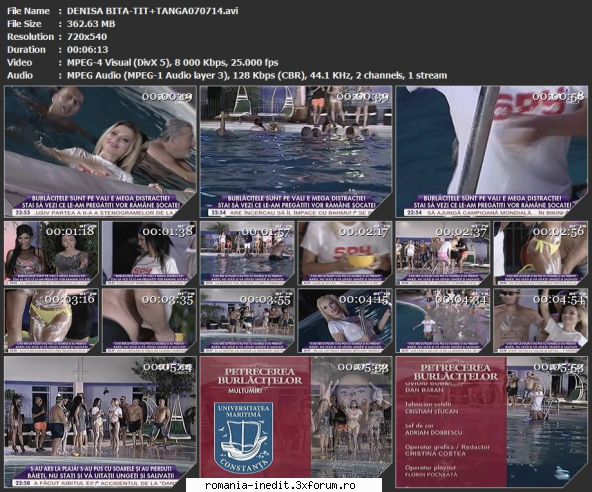Open the Universitatea Maritima credits frame
592x492 pixels.
296,422
